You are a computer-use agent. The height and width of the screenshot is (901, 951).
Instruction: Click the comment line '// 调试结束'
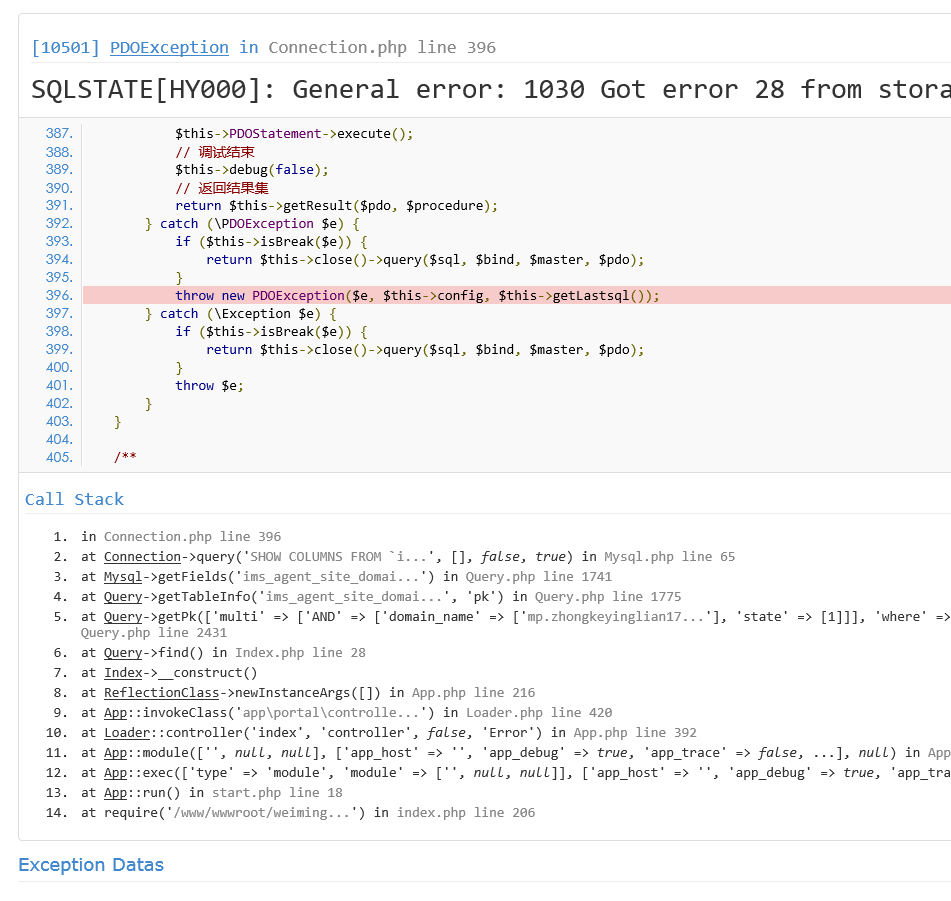[x=215, y=152]
